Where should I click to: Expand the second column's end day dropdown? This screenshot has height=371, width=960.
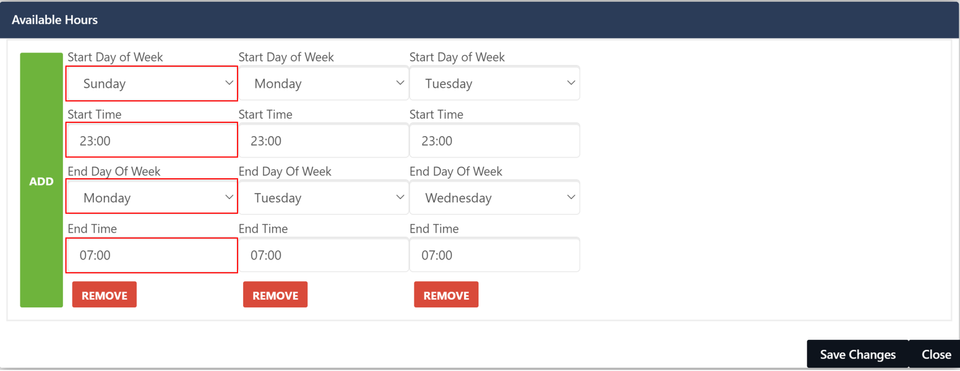tap(323, 197)
